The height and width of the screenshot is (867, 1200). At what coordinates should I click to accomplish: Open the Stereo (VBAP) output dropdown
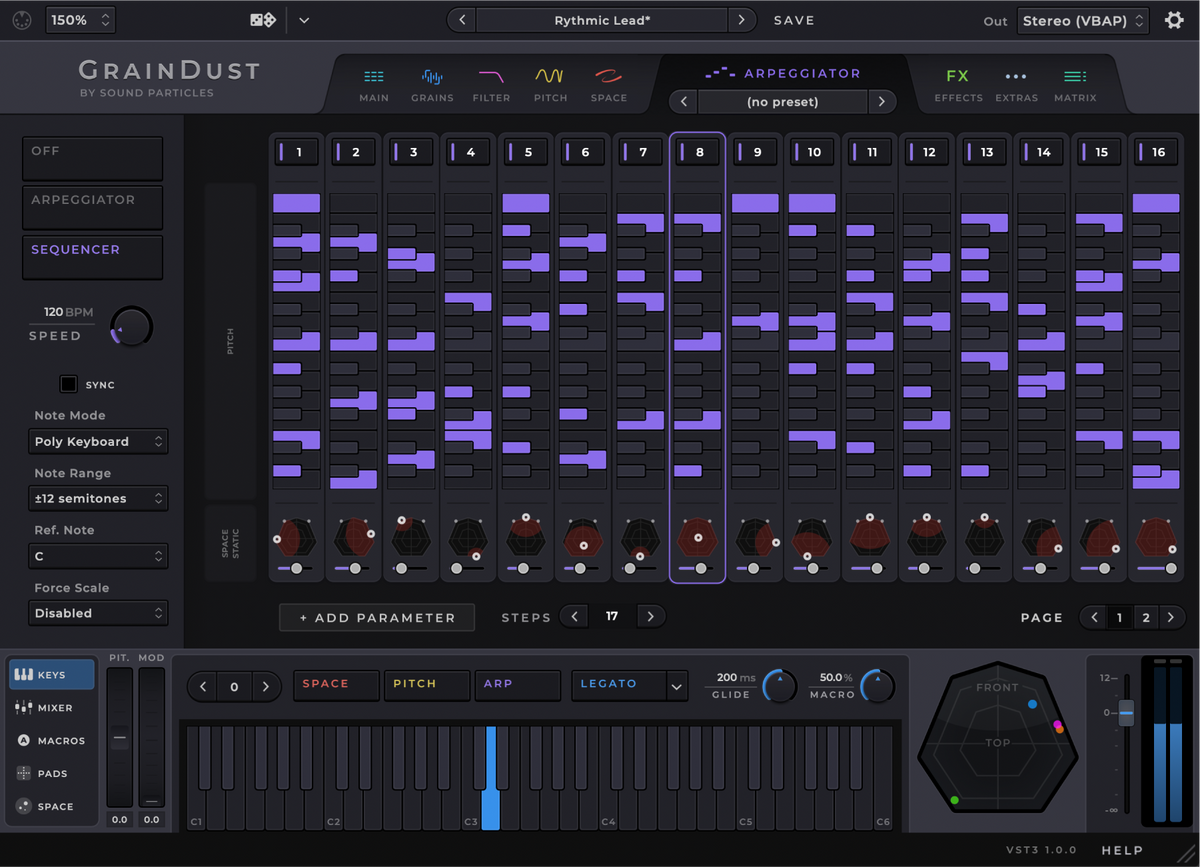point(1082,19)
